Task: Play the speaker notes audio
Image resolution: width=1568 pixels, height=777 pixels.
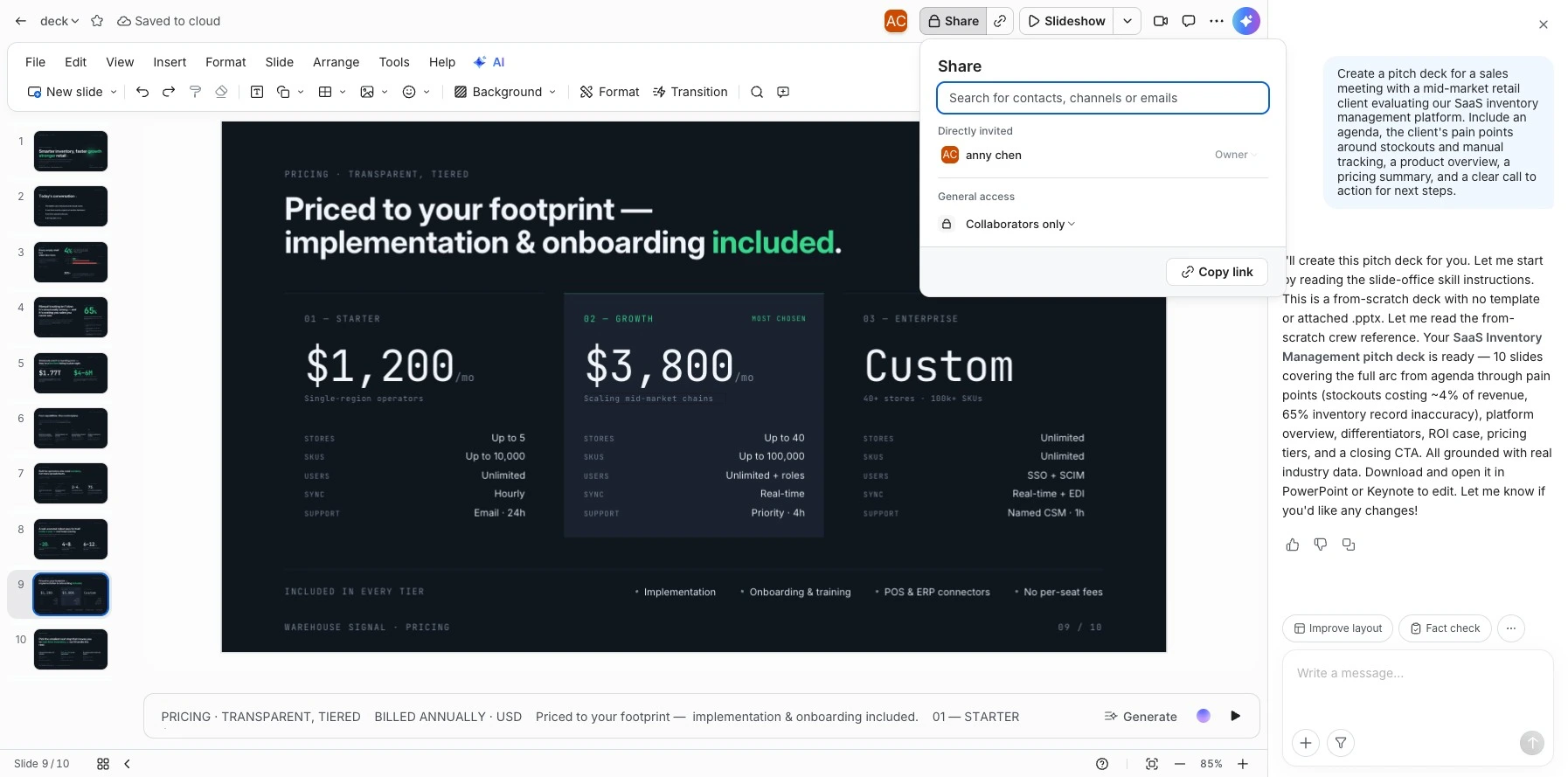Action: click(x=1236, y=716)
